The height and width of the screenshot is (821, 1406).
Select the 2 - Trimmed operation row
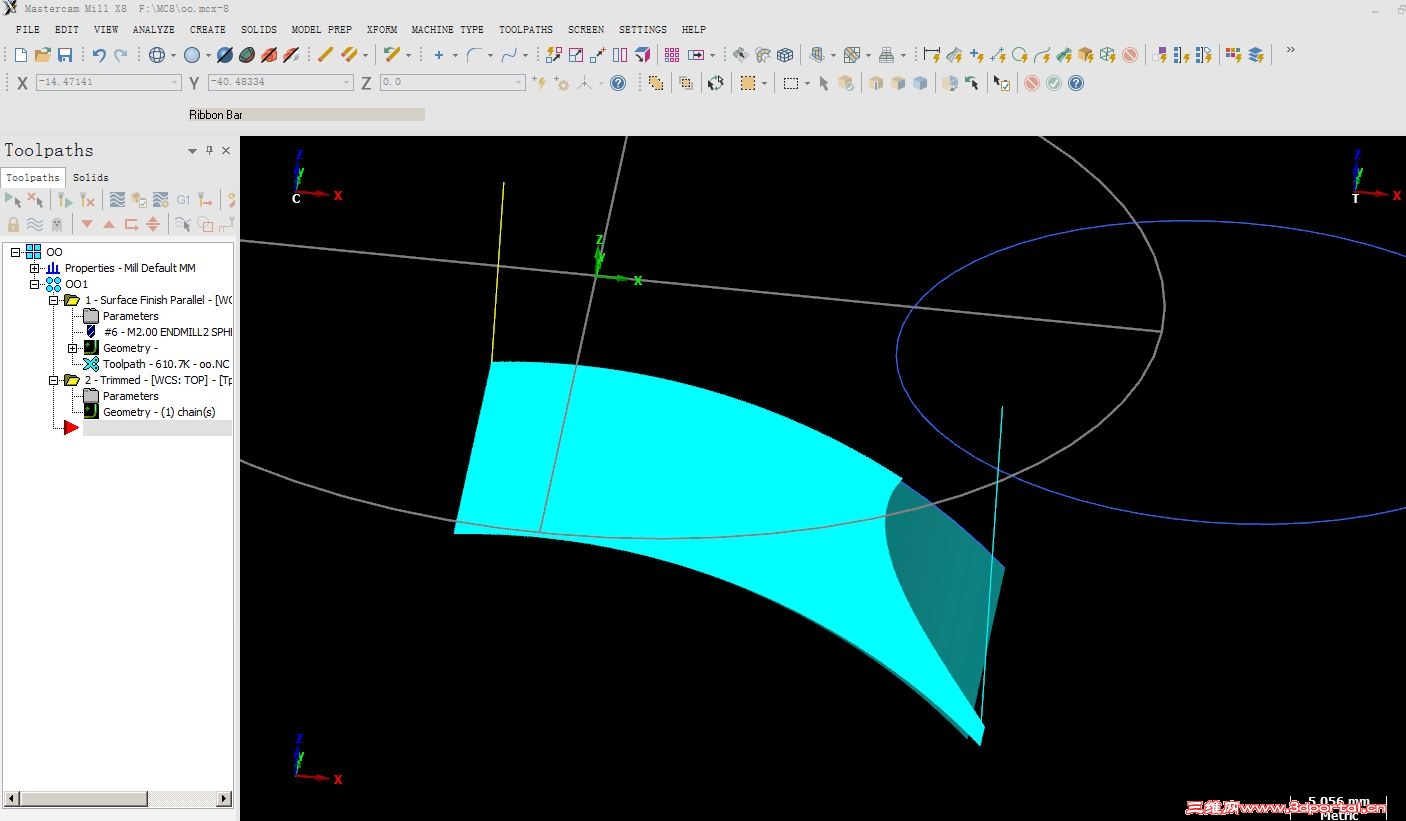pyautogui.click(x=158, y=380)
